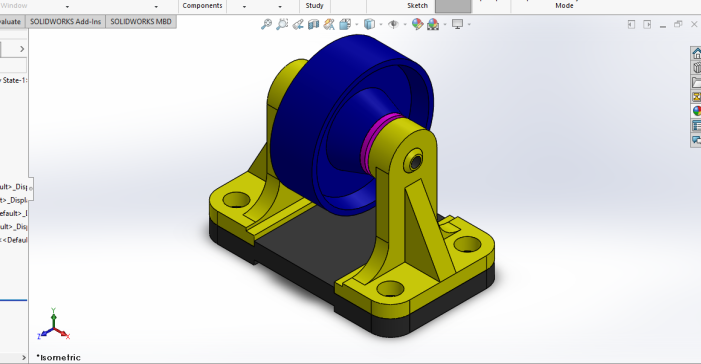
Task: Open SOLIDWORKS Resources home icon in task pane
Action: 697,53
